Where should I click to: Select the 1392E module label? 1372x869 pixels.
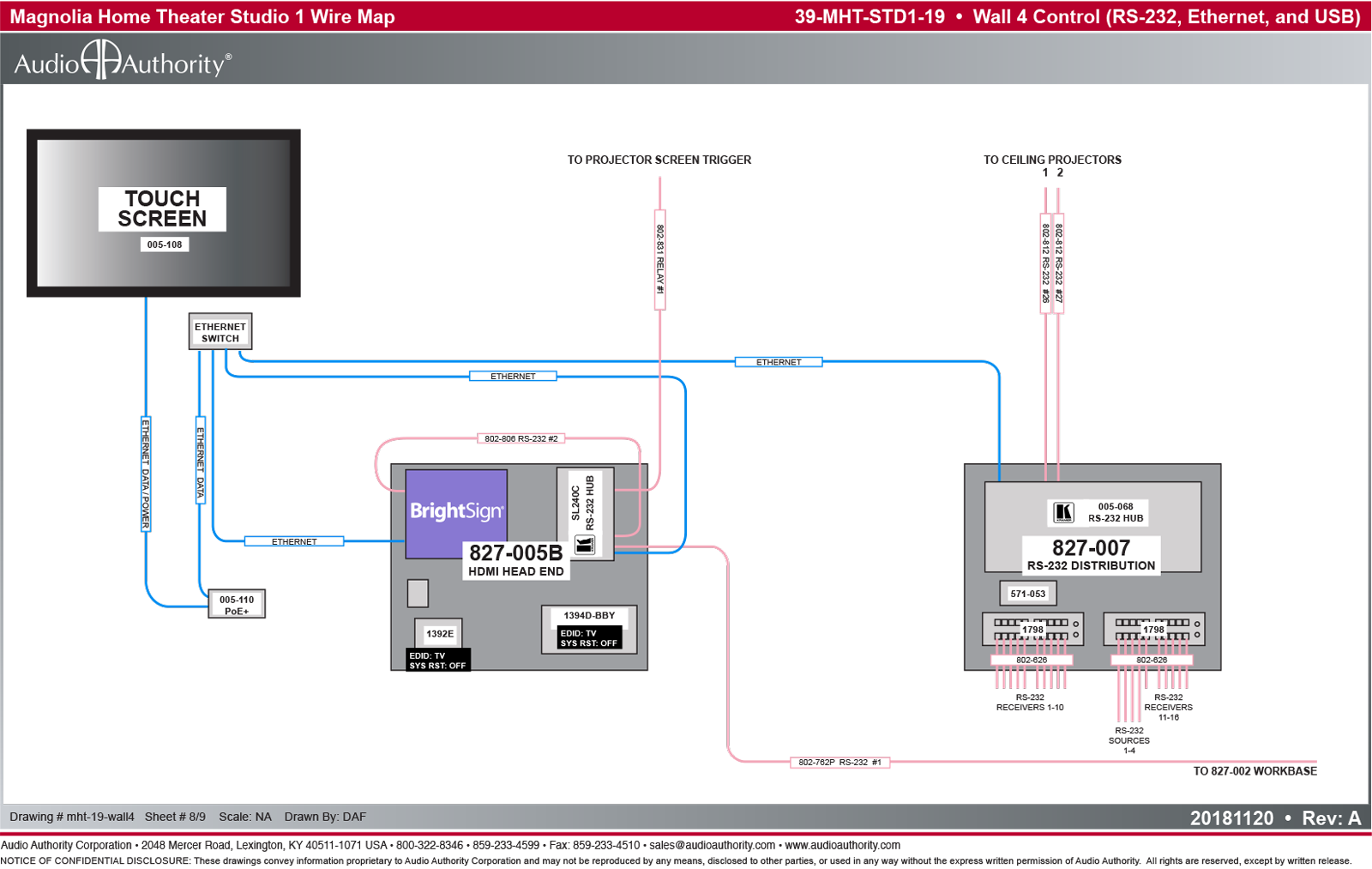[439, 634]
